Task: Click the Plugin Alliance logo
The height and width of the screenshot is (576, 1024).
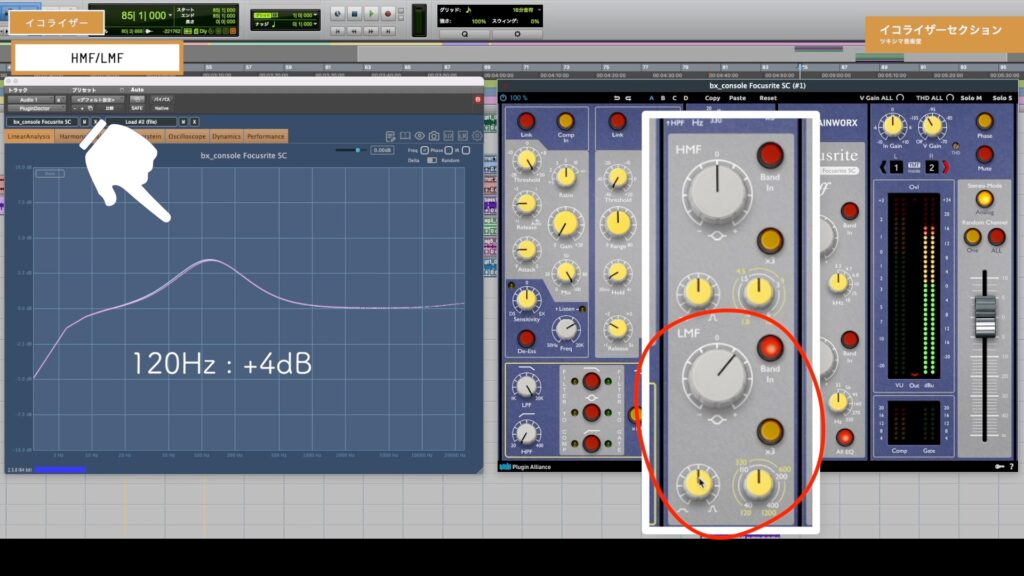Action: 526,467
